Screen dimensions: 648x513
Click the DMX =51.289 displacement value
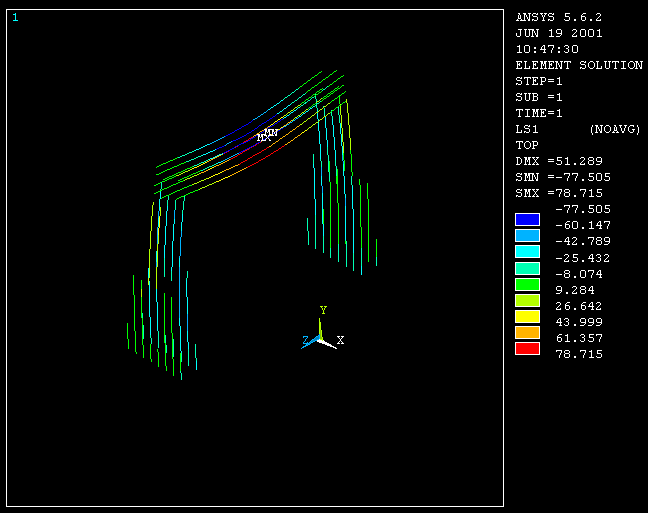pos(557,161)
